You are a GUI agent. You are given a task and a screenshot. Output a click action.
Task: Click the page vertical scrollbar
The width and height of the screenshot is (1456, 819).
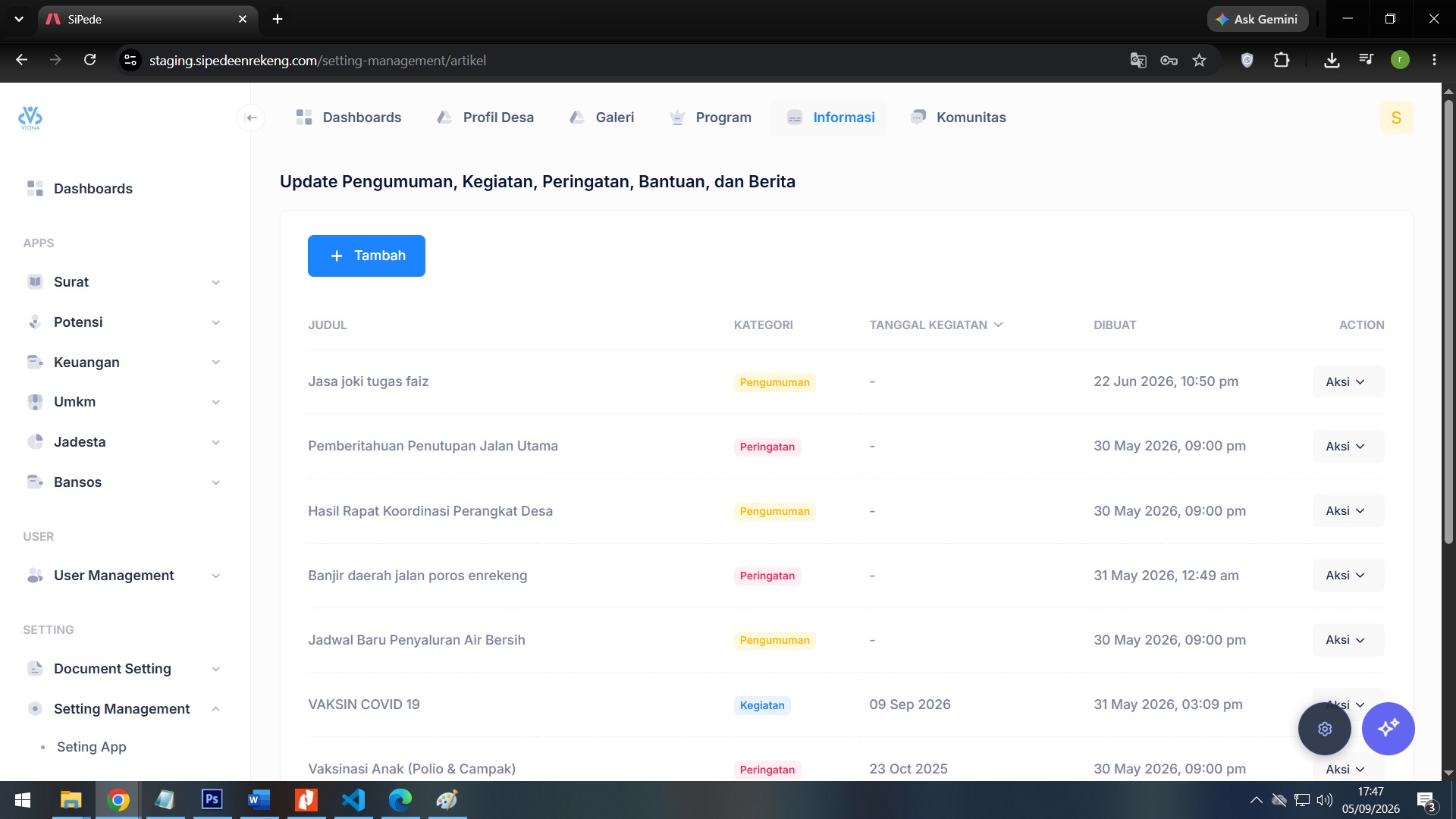(x=1448, y=322)
